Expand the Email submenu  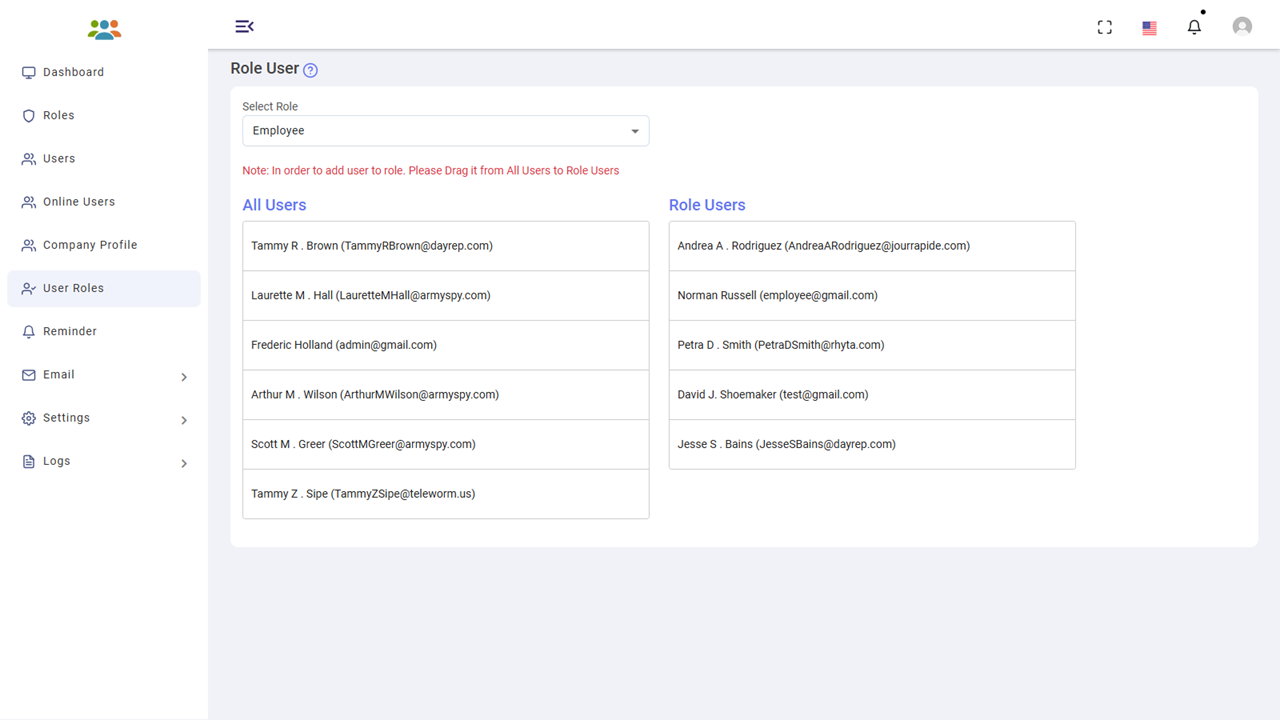click(x=183, y=377)
